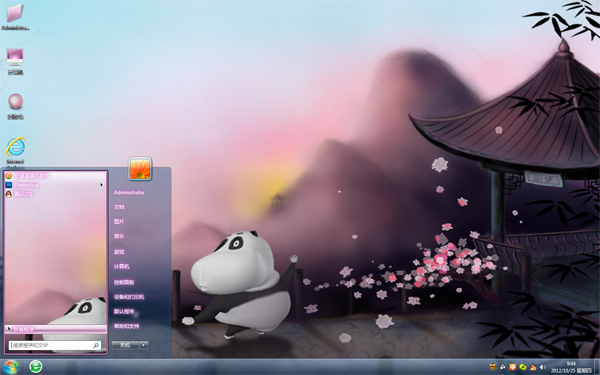Expand the Photoshop jump list arrow
Viewport: 600px width, 375px height.
click(101, 185)
